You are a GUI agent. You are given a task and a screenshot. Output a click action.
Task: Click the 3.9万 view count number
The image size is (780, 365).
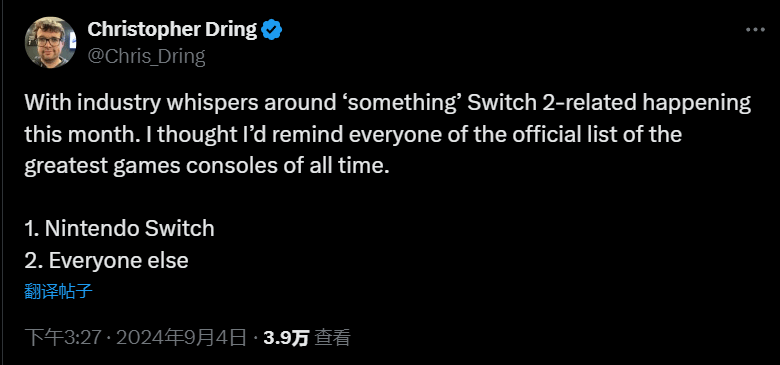(x=286, y=338)
